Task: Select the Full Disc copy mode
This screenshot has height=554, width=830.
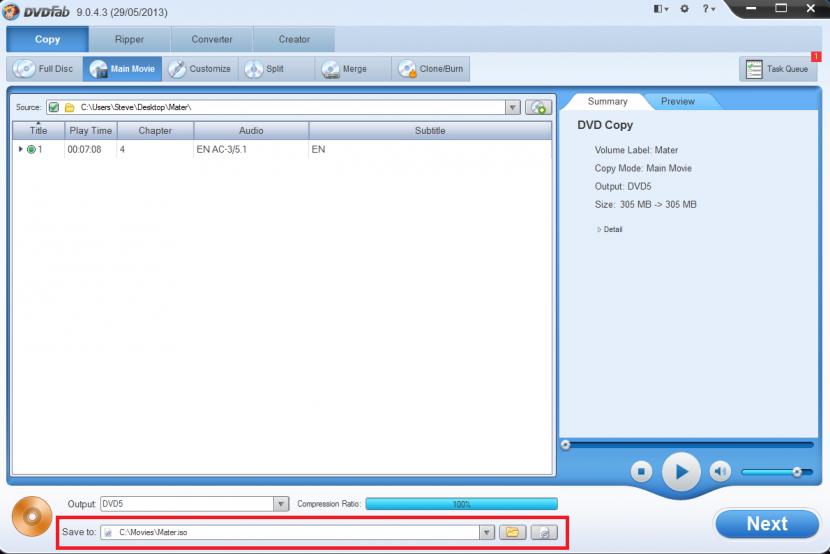Action: (x=44, y=69)
